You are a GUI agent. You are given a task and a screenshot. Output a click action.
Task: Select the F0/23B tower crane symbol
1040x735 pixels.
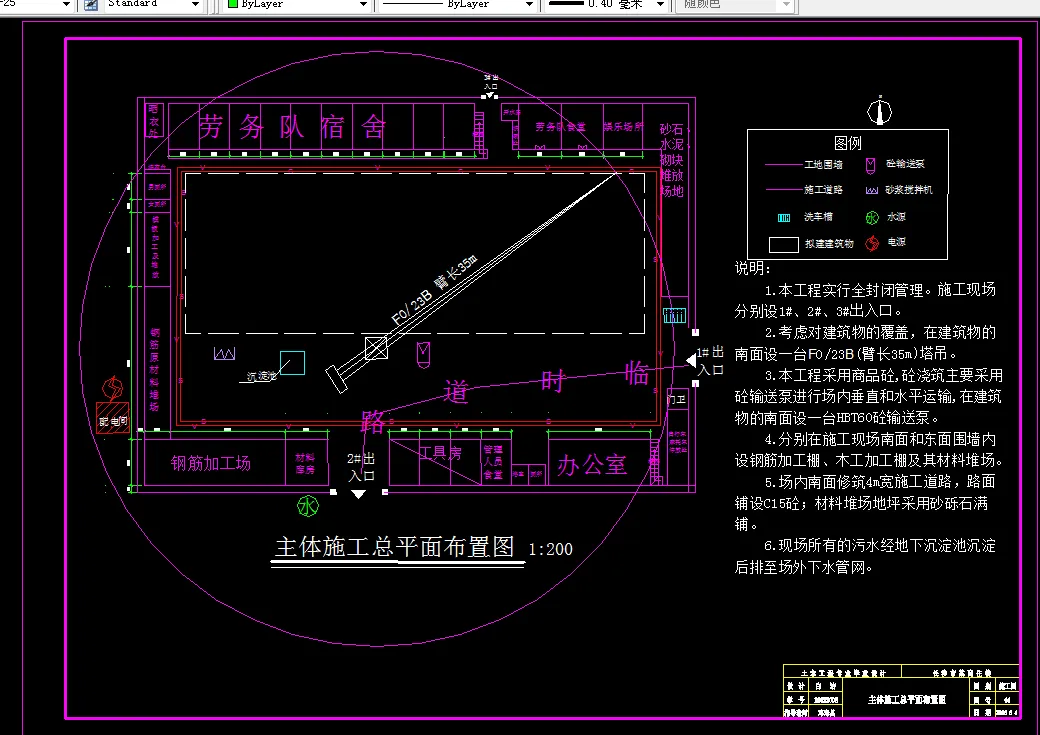376,347
